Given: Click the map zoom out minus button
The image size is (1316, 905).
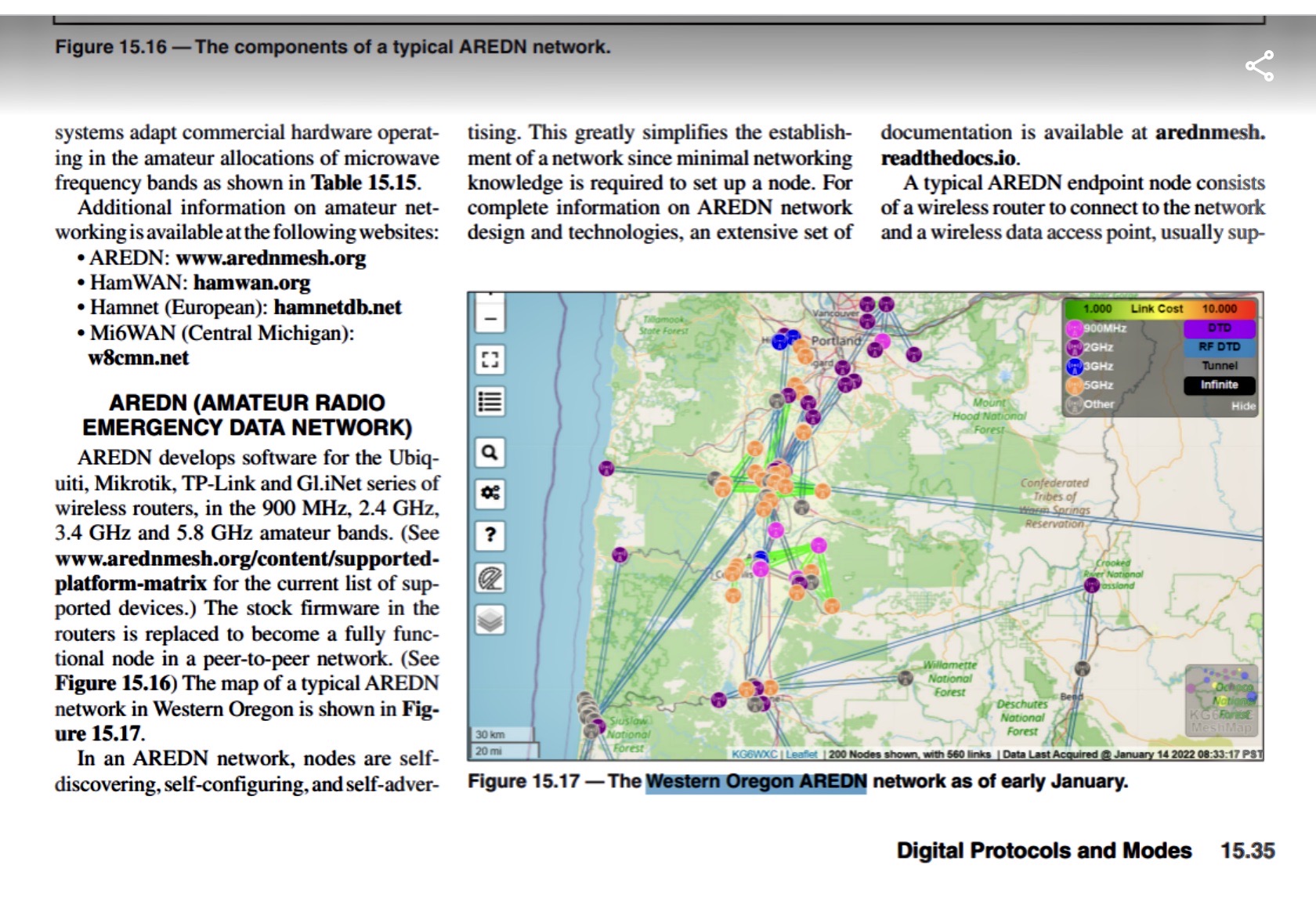Looking at the screenshot, I should [x=490, y=318].
